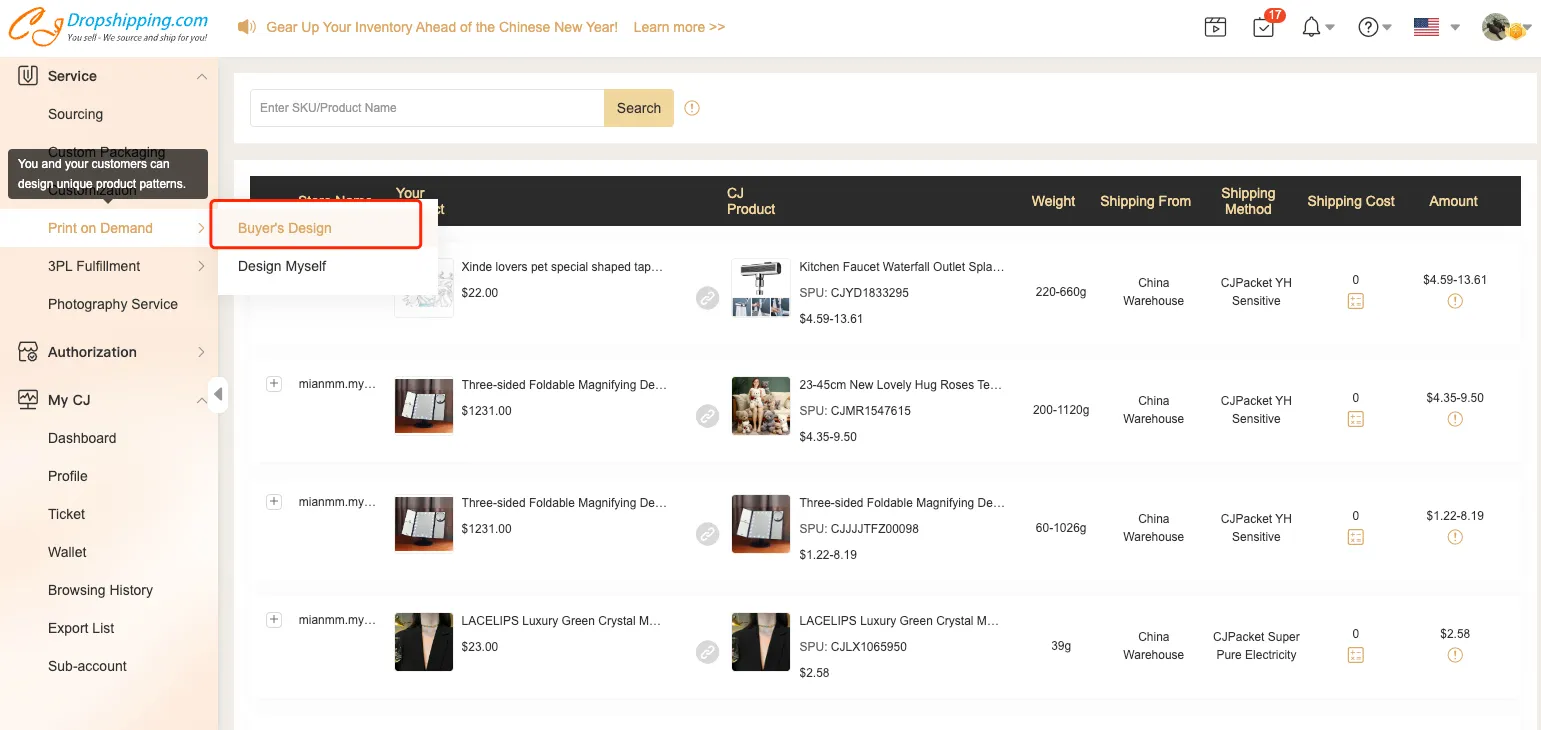
Task: Open the US flag language dropdown
Action: (1436, 27)
